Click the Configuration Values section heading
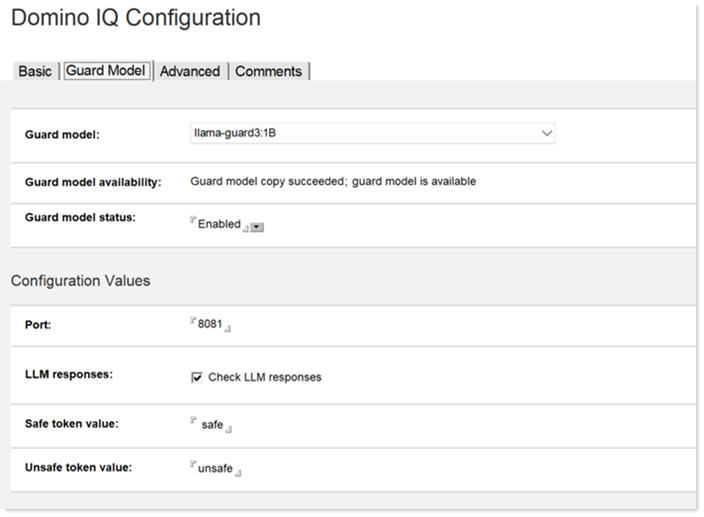The height and width of the screenshot is (517, 704). pyautogui.click(x=80, y=281)
